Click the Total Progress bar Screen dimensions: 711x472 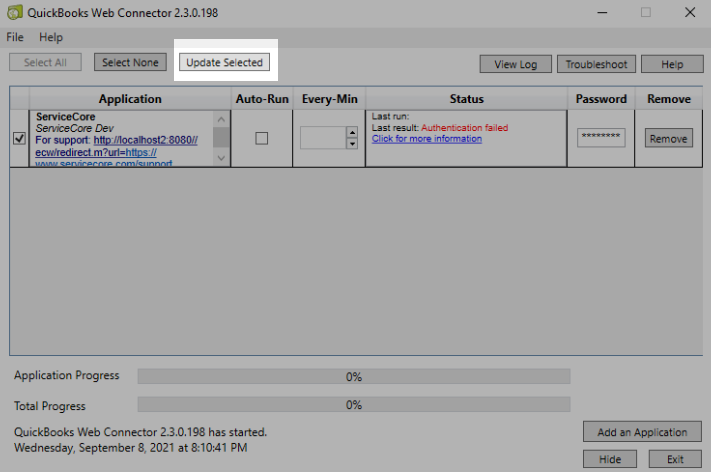coord(354,404)
